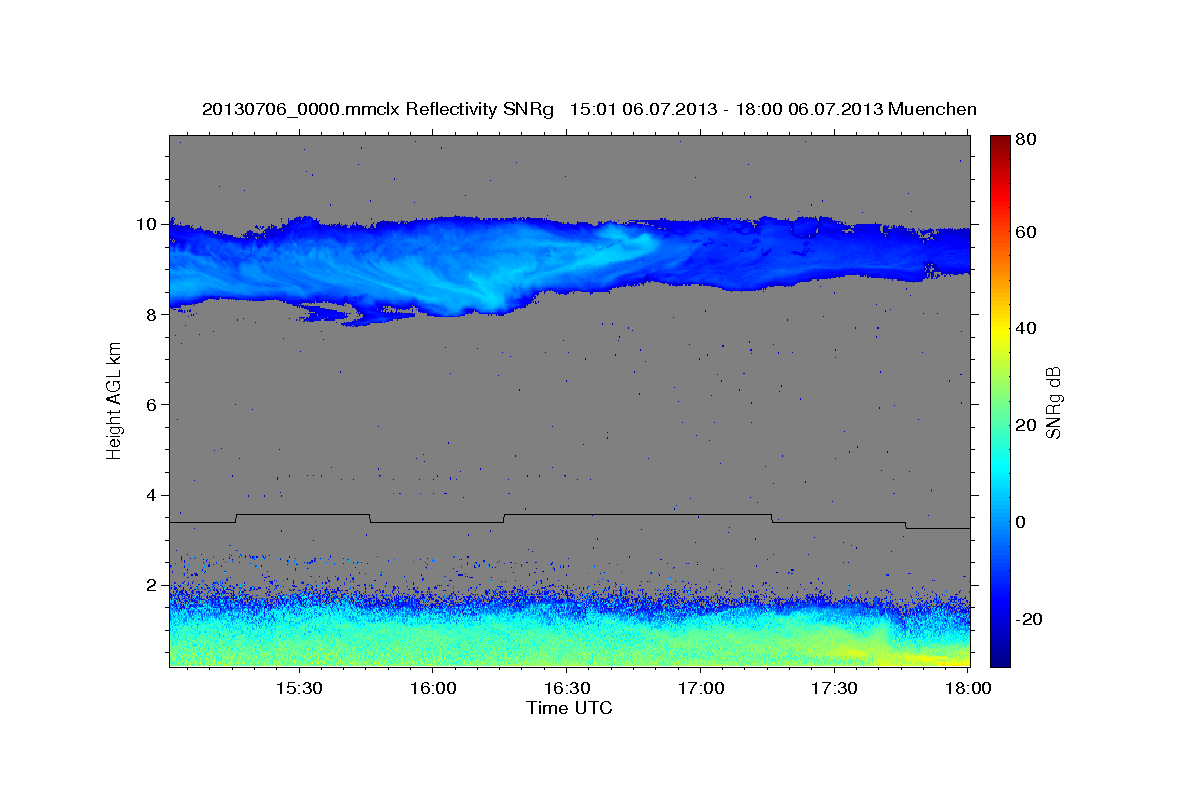The image size is (1200, 800).
Task: Click the height tick label 6
Action: pyautogui.click(x=153, y=404)
